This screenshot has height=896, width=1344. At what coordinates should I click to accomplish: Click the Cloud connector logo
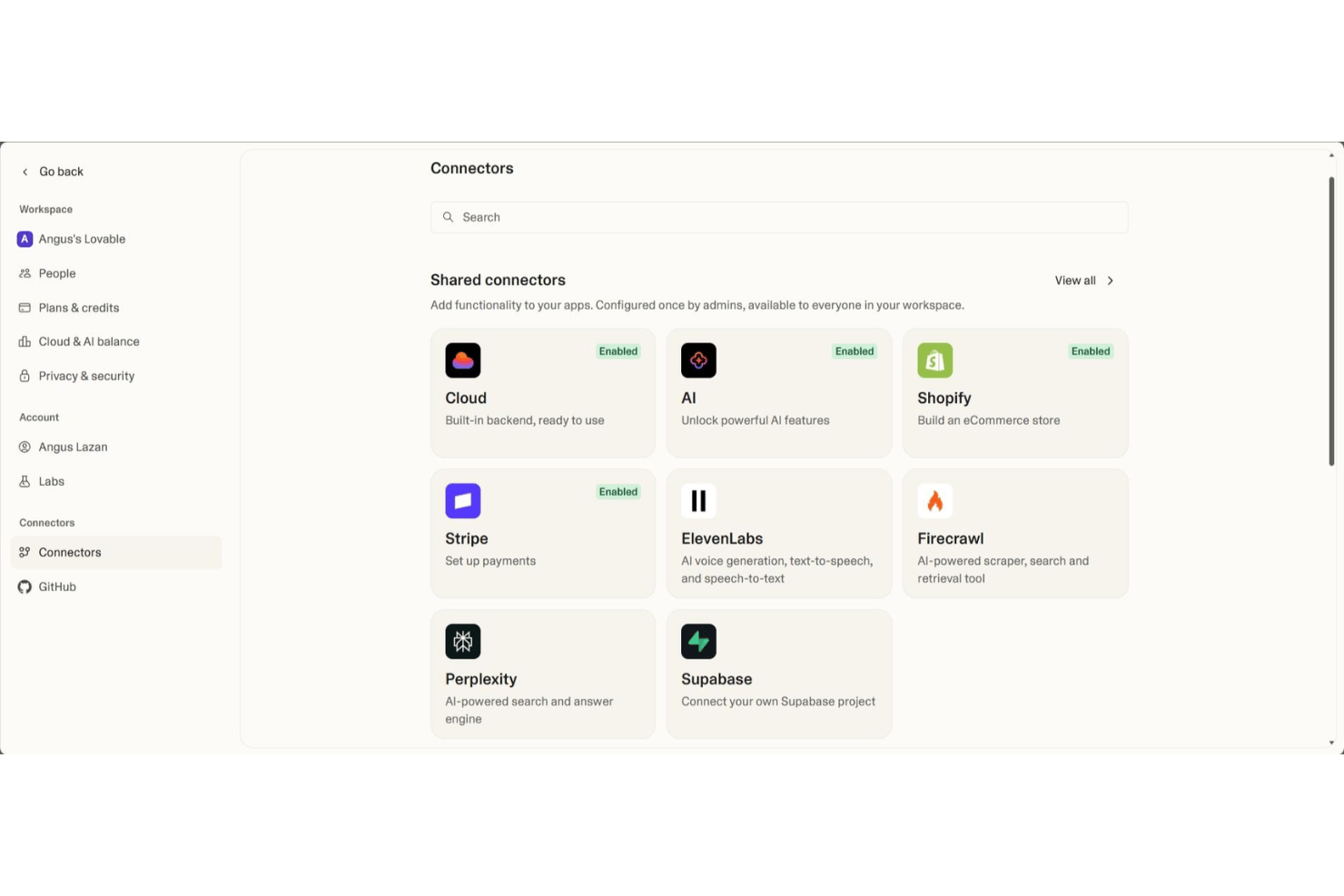point(463,360)
